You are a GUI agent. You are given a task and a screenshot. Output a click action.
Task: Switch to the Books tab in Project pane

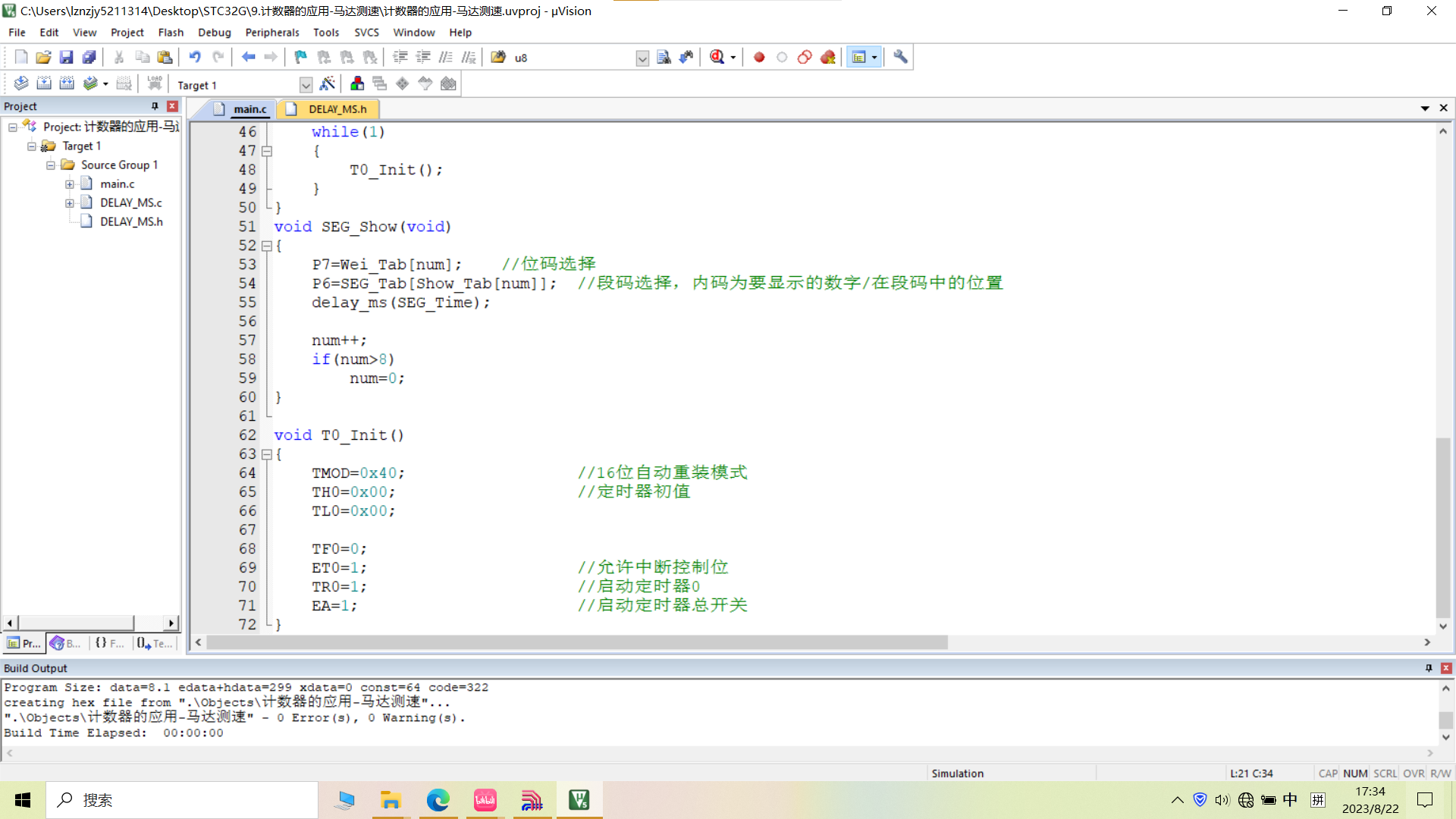tap(66, 643)
